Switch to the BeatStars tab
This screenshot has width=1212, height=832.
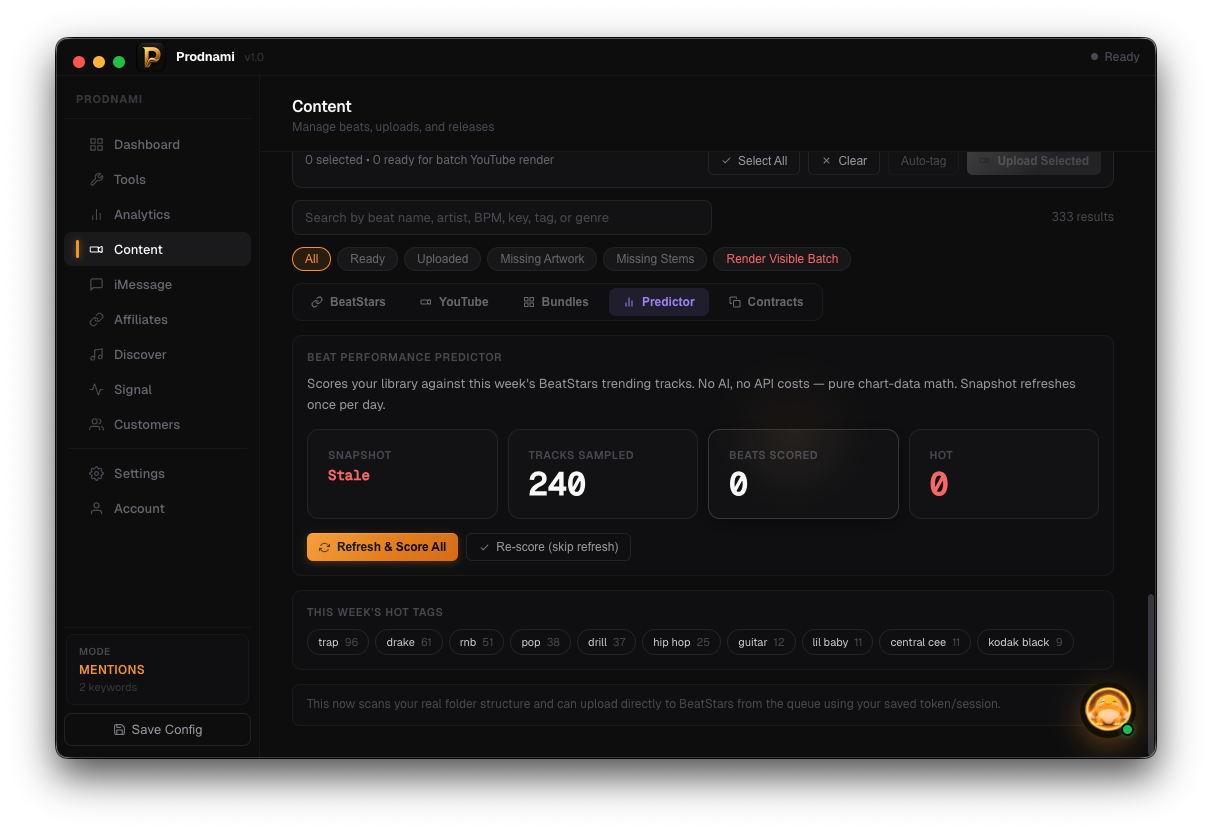click(347, 302)
